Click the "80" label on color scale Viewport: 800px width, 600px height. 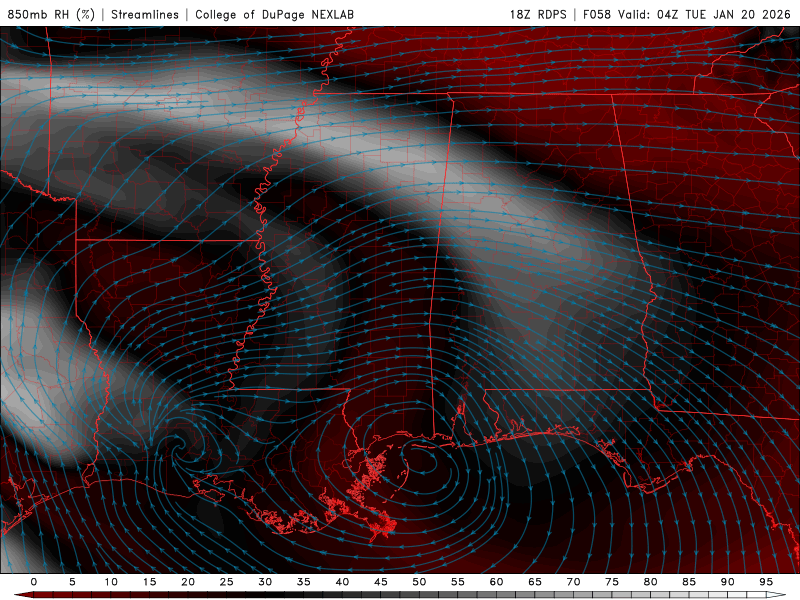click(x=650, y=582)
